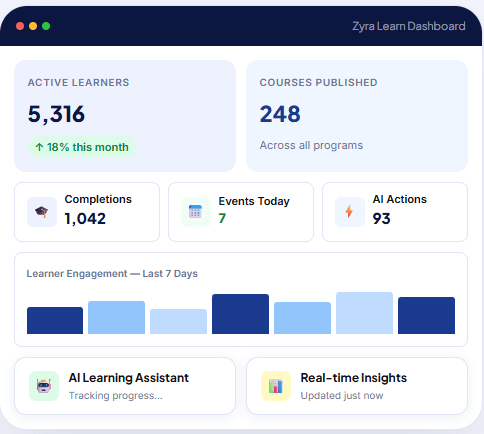The image size is (484, 434).
Task: Click the red close window dot
Action: click(x=20, y=26)
